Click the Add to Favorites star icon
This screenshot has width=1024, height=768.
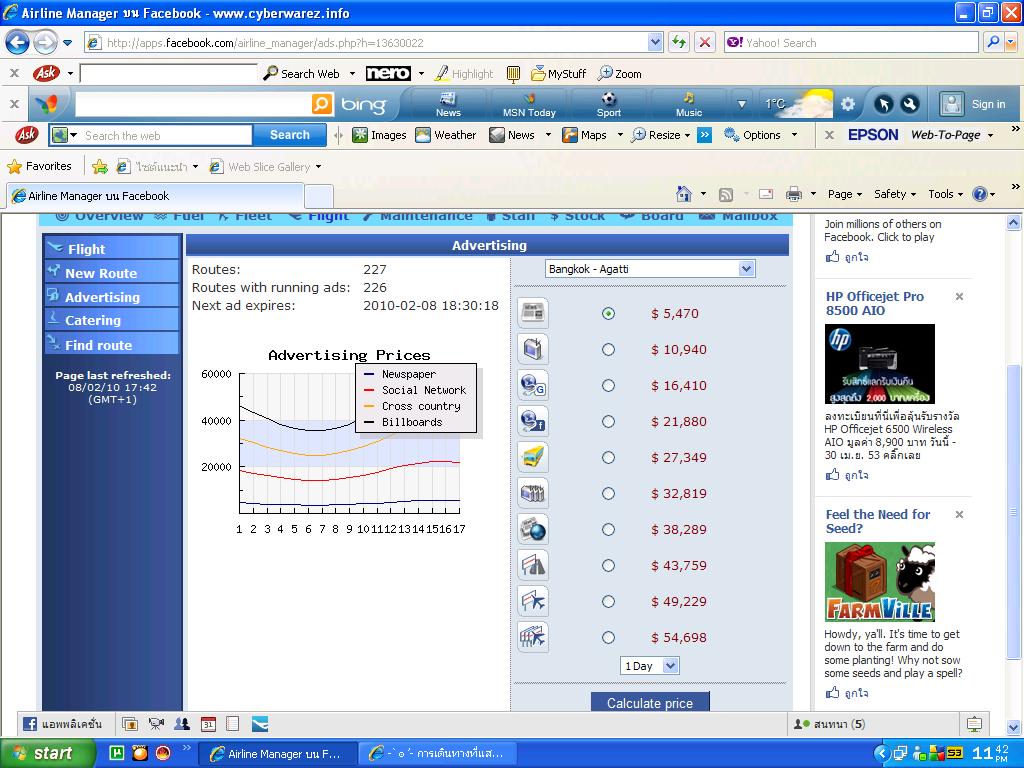(x=100, y=167)
